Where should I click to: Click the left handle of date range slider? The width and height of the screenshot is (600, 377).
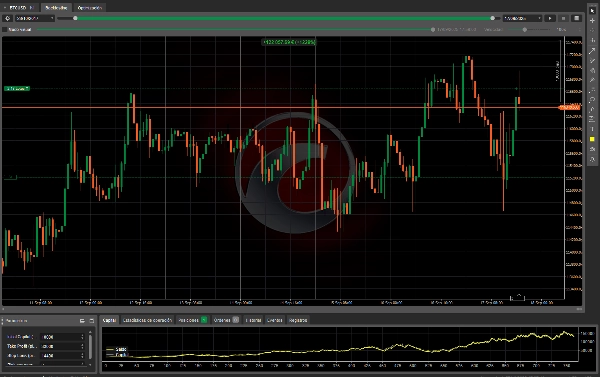[x=75, y=18]
